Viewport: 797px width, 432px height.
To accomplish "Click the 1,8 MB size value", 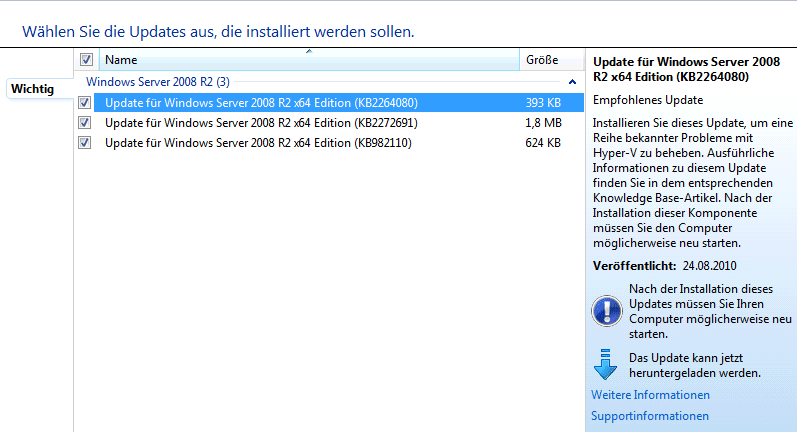I will point(543,122).
